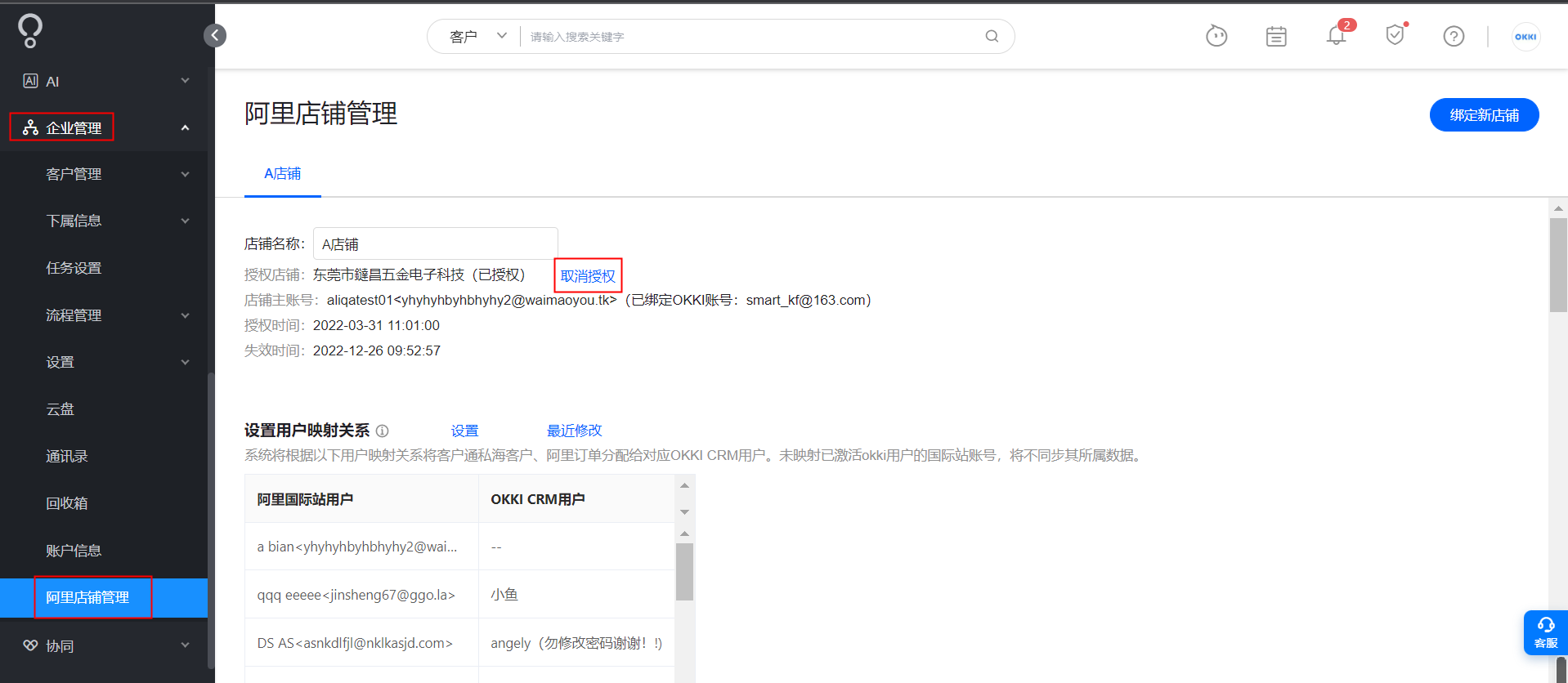Sort descending arrow in table header
The height and width of the screenshot is (683, 1568).
tap(684, 511)
